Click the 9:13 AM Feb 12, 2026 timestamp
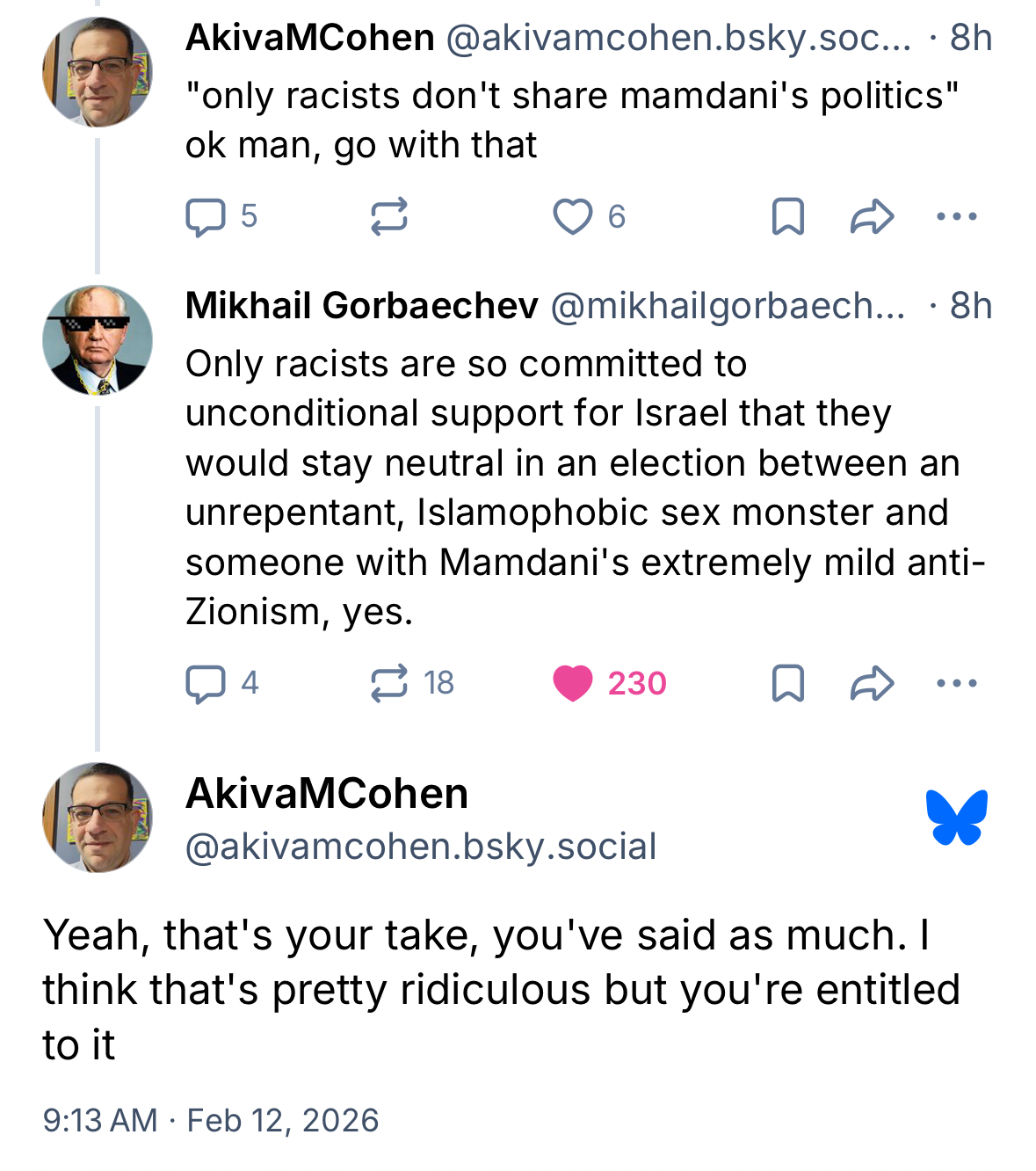This screenshot has height=1171, width=1036. (x=211, y=1120)
